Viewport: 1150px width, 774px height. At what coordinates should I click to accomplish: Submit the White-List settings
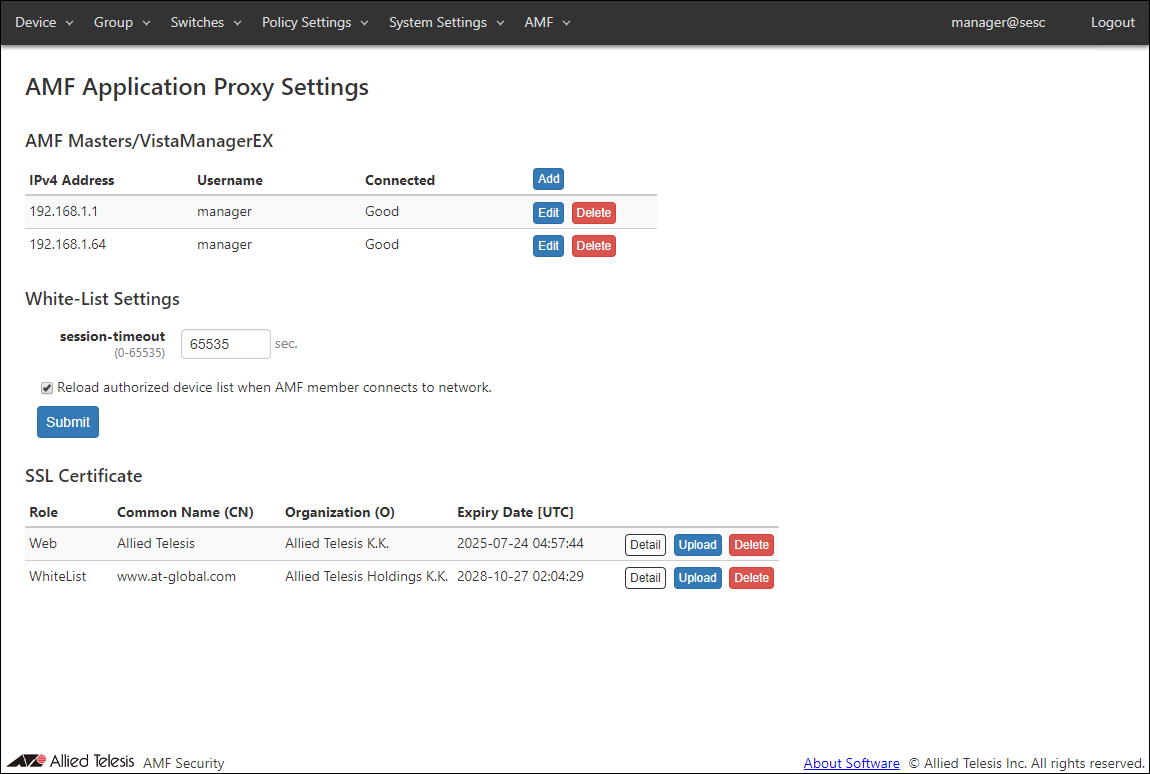[68, 422]
